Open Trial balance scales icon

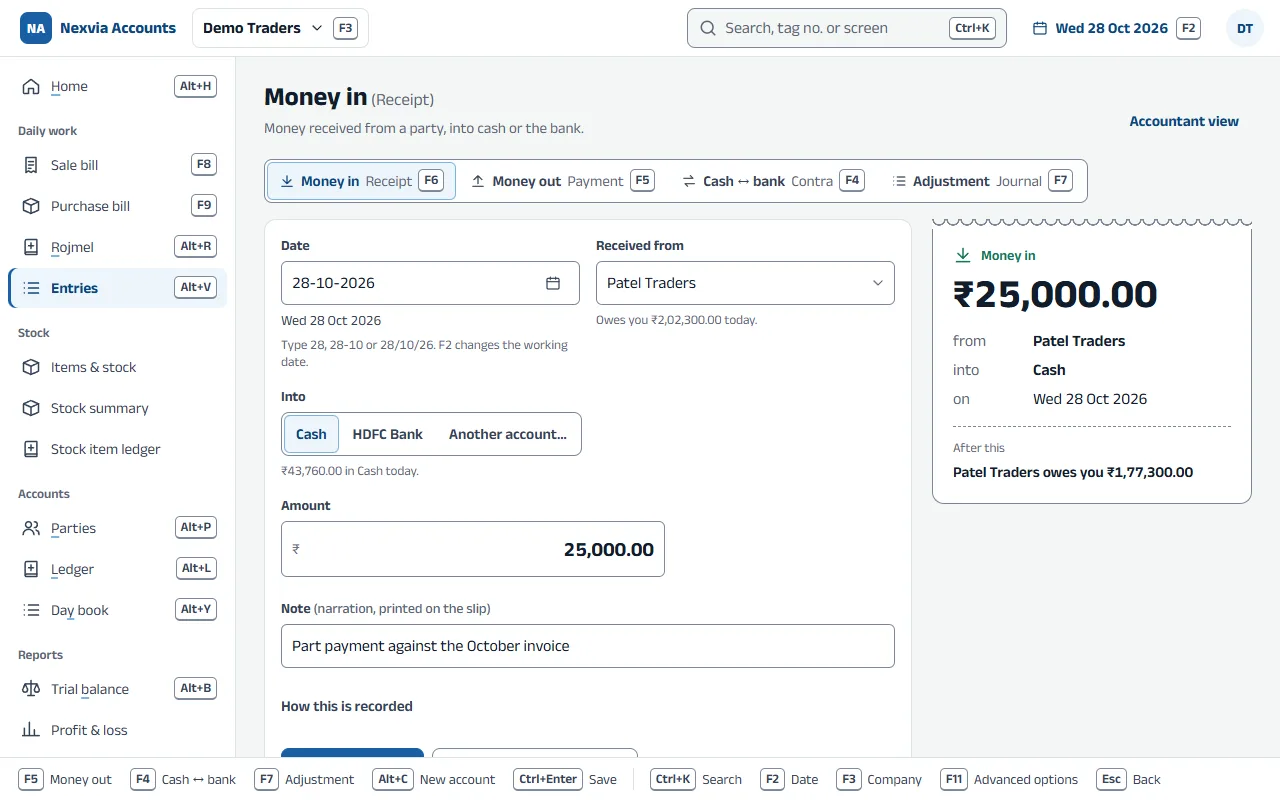31,689
